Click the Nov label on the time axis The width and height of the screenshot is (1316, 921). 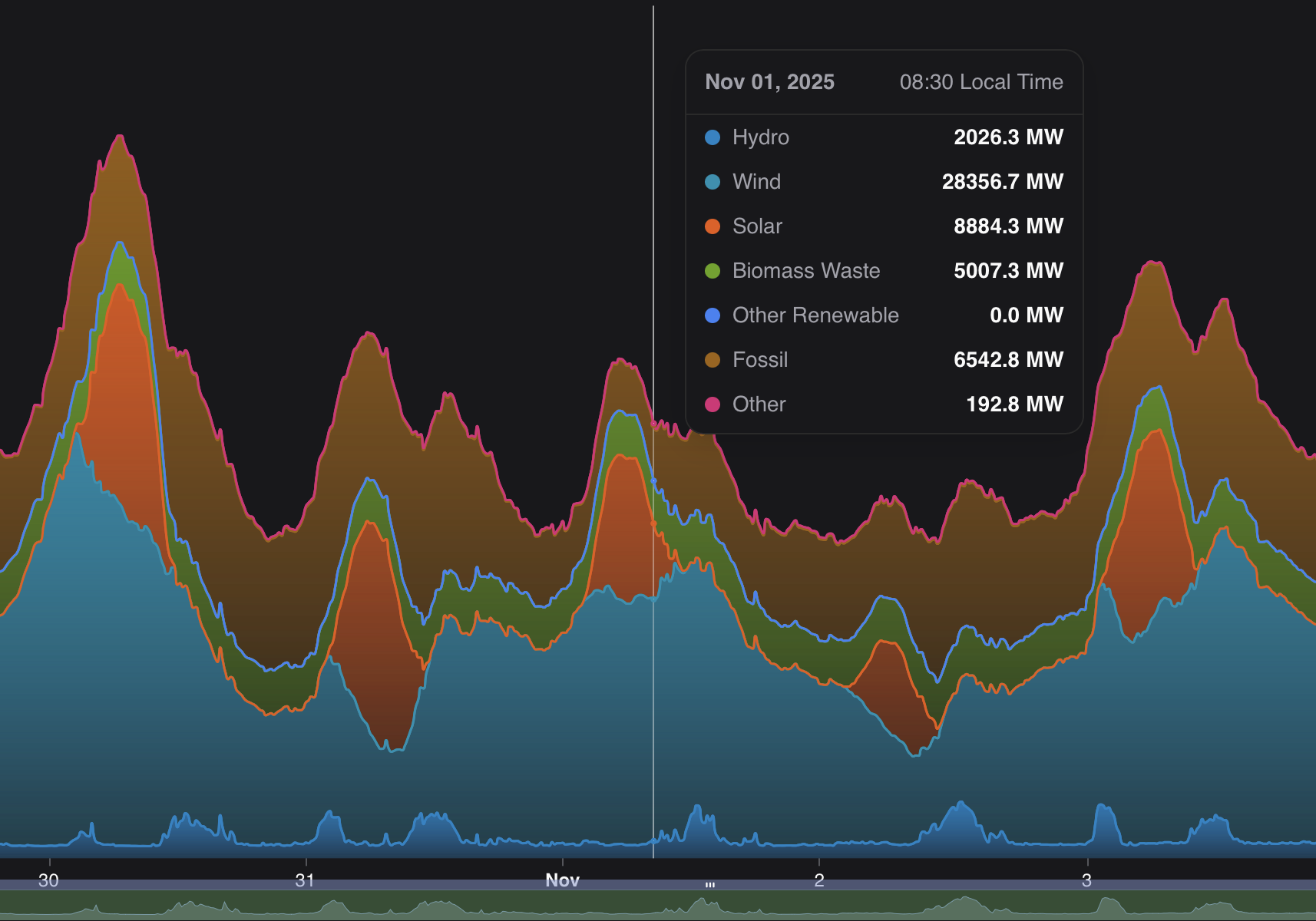point(563,880)
